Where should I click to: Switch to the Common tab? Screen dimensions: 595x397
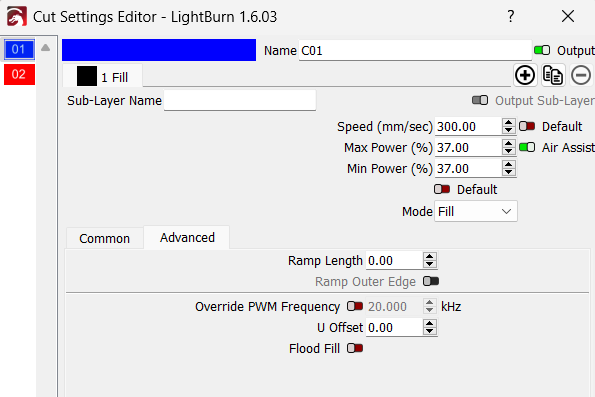point(105,238)
